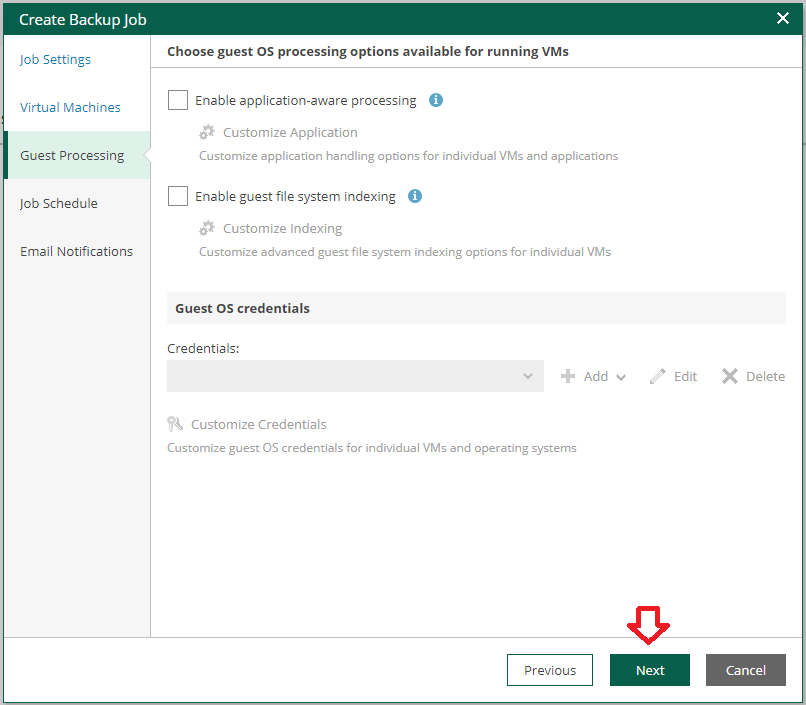Screen dimensions: 806x705
Task: Click the pencil Edit credentials icon
Action: pos(657,376)
